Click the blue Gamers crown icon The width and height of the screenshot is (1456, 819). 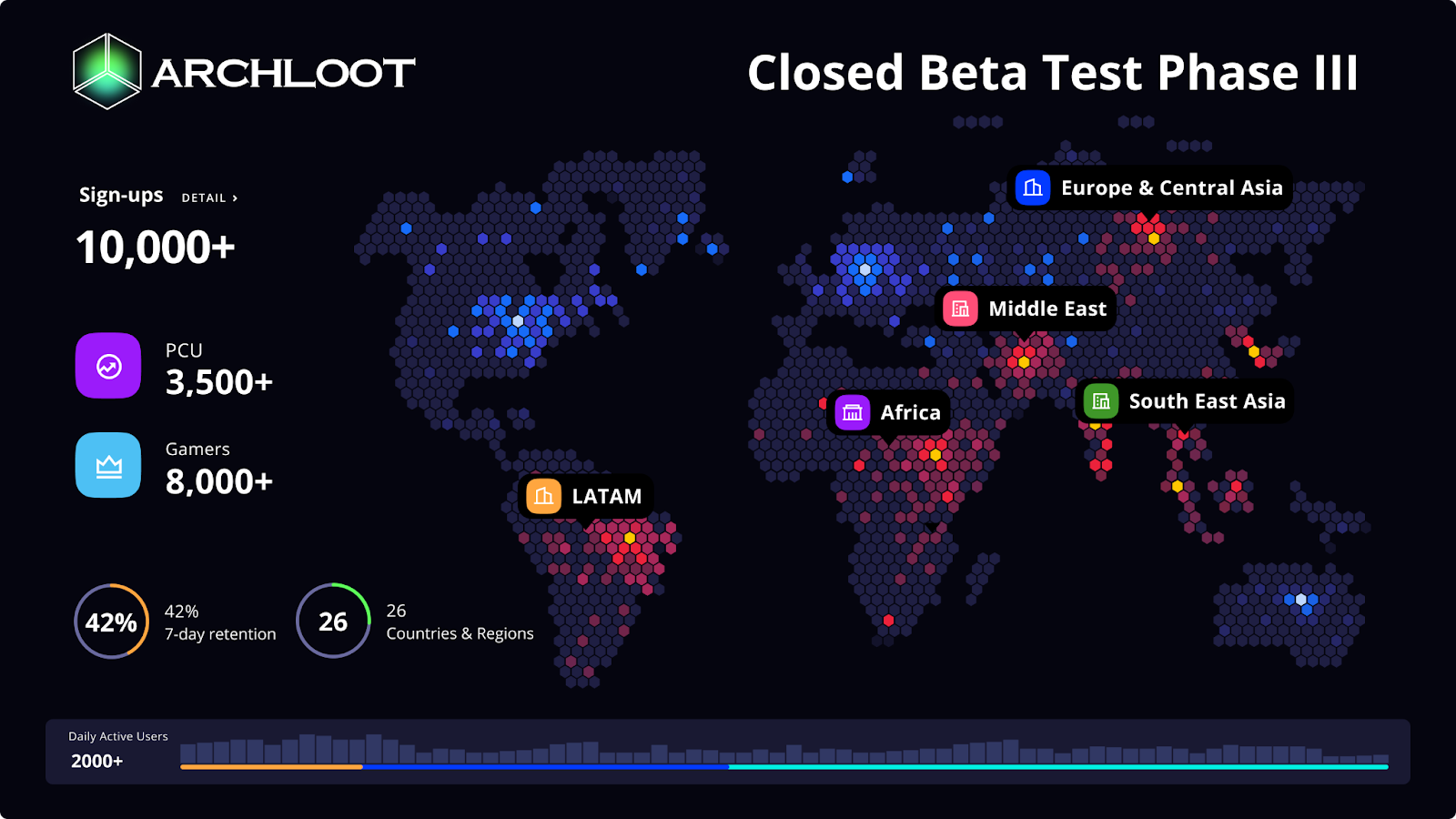[108, 465]
